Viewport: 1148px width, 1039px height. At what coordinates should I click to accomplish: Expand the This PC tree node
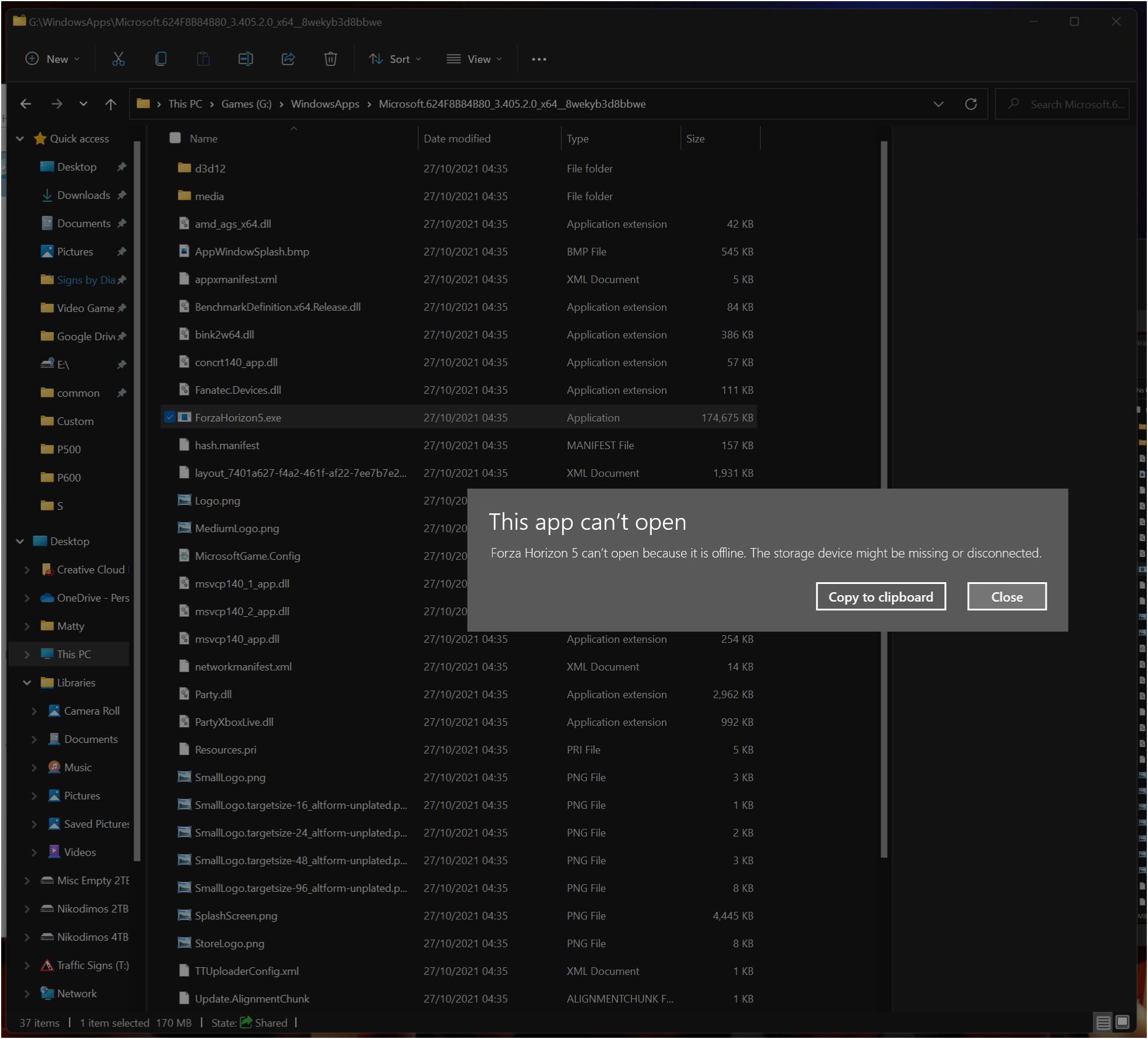pyautogui.click(x=27, y=654)
